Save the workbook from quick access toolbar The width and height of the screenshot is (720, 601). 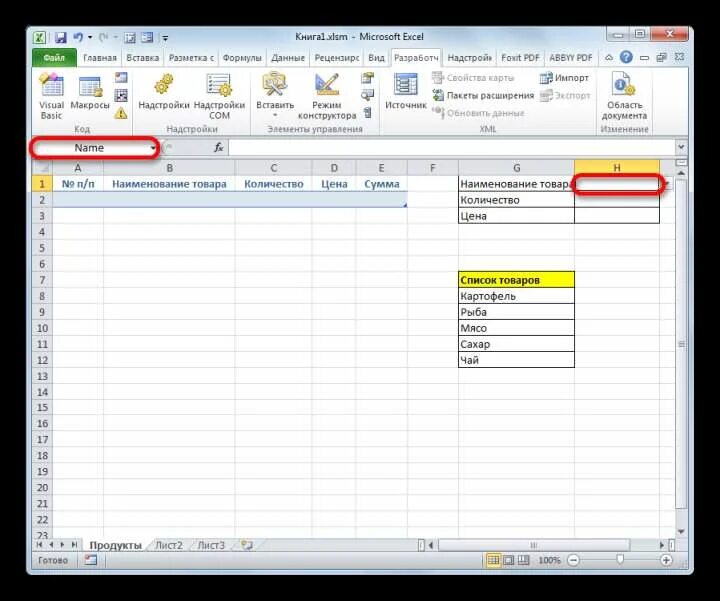point(61,37)
